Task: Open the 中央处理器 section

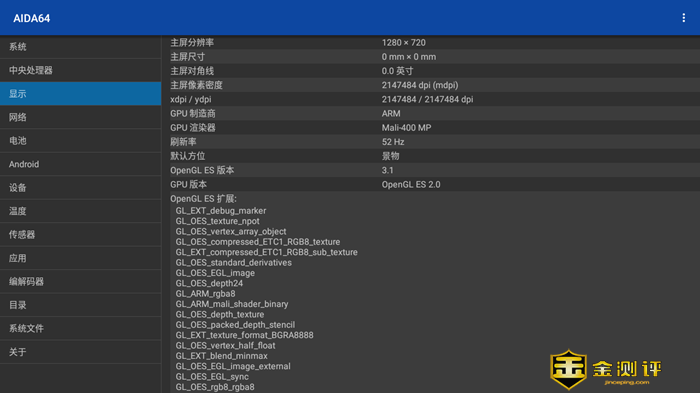Action: [x=80, y=70]
